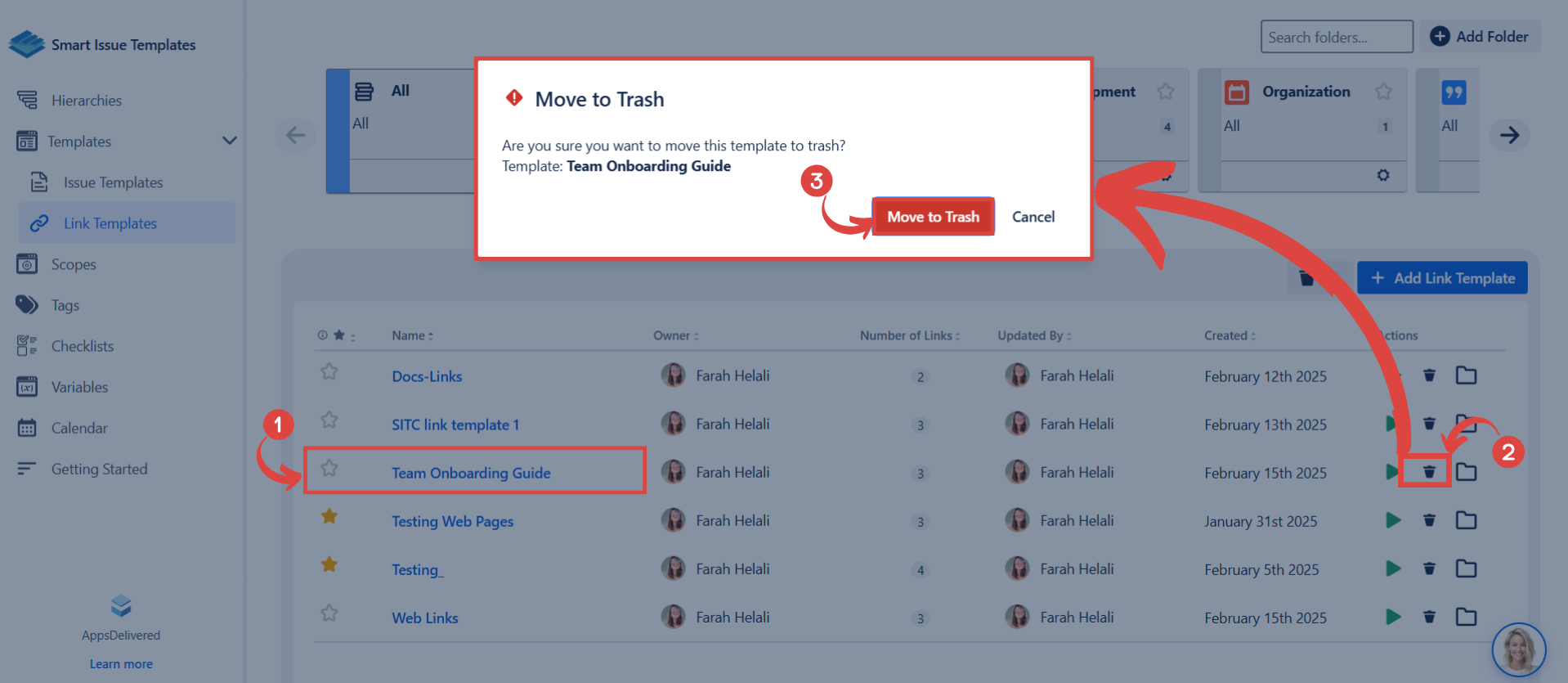Cancel the Move to Trash dialog
Screen dimensions: 1568x683
(1033, 217)
